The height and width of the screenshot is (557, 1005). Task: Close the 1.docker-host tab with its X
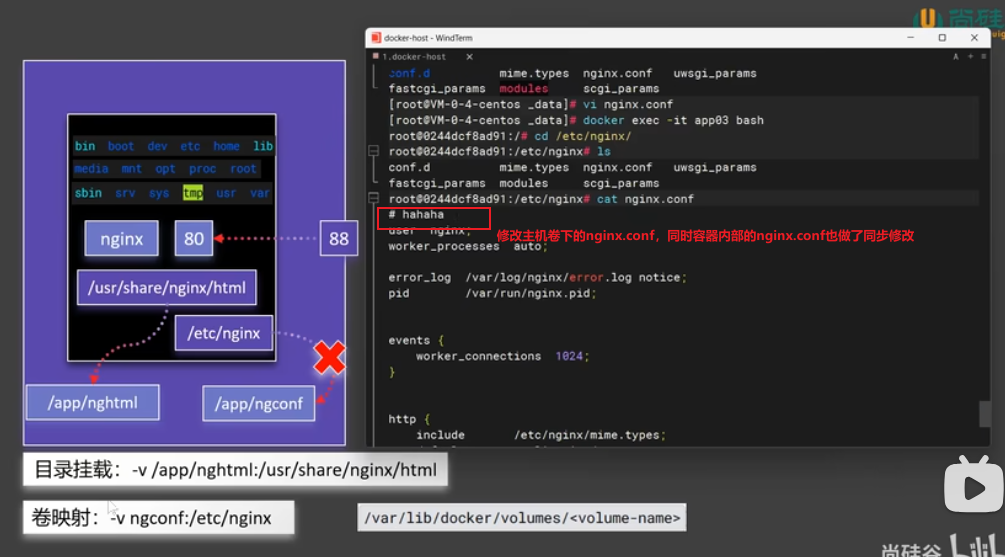(x=469, y=57)
